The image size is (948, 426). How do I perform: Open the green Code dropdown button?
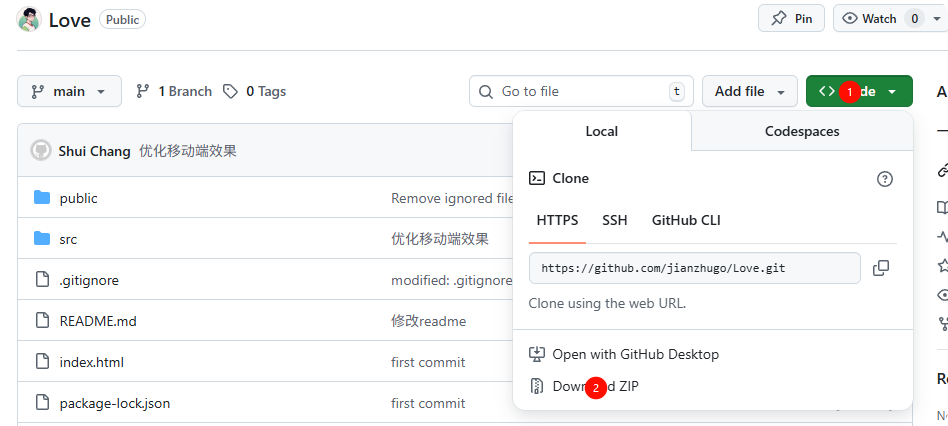pyautogui.click(x=859, y=91)
